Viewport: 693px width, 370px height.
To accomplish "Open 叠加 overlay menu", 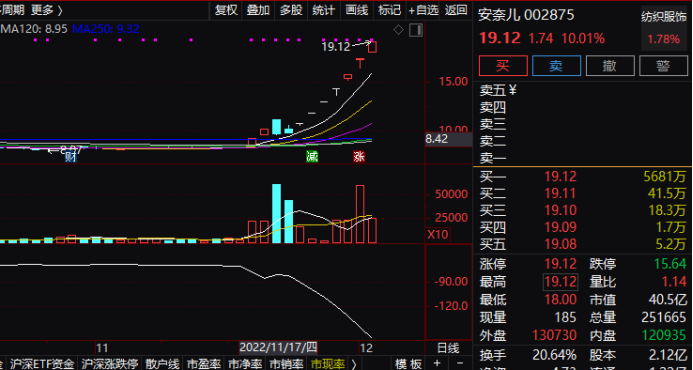I will [x=258, y=10].
